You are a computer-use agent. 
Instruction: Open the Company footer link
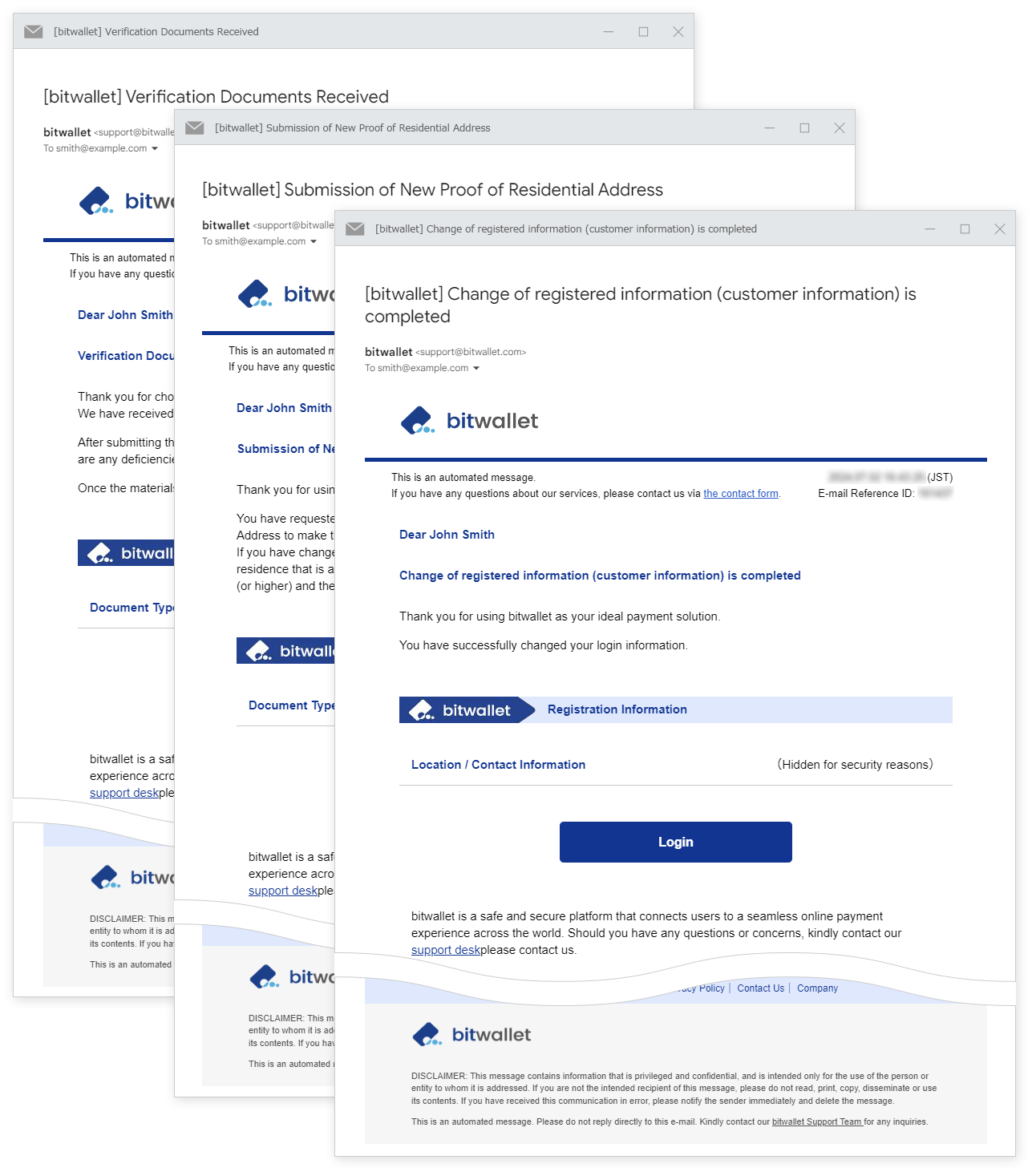tap(817, 988)
